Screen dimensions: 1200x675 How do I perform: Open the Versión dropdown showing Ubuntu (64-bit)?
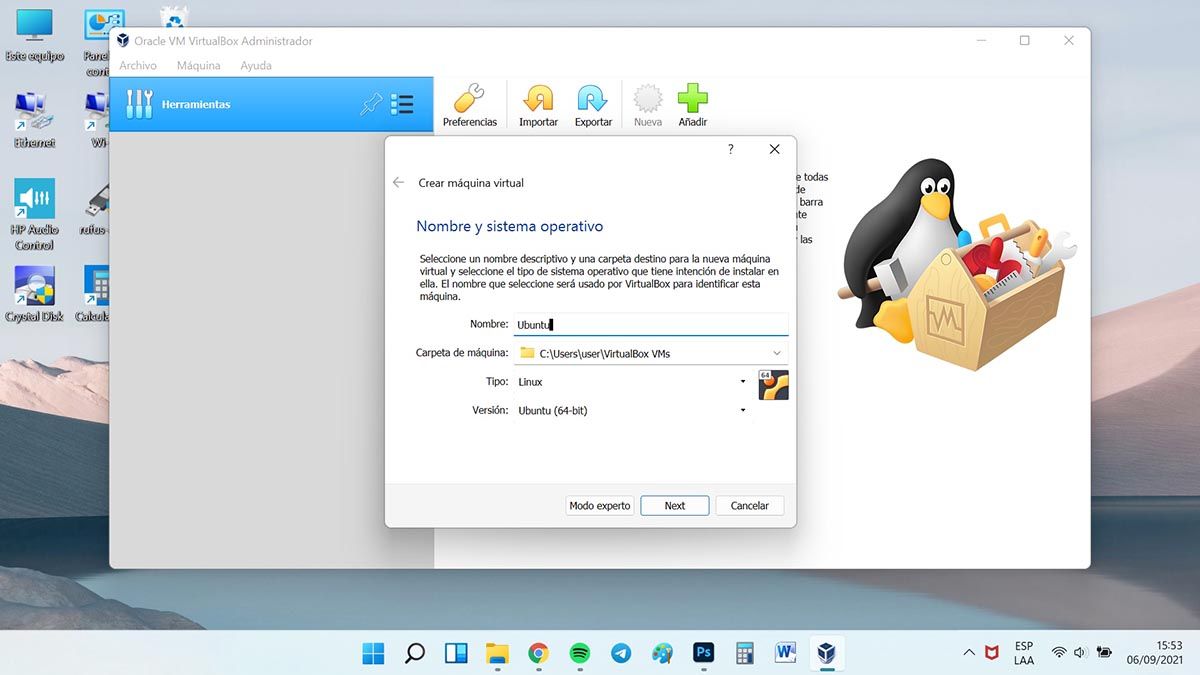tap(742, 411)
